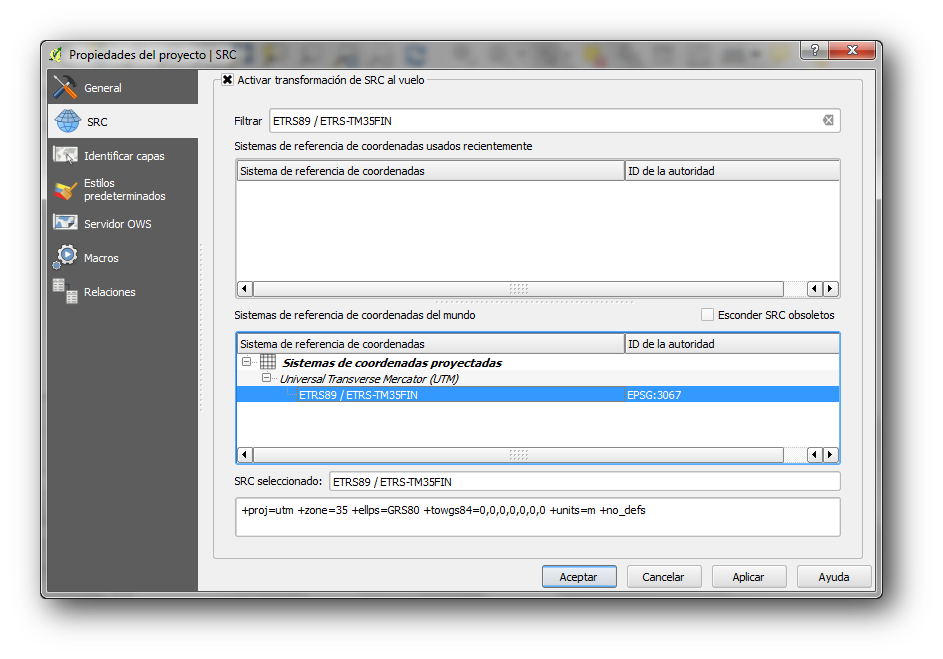Click the world list horizontal scrollbar thumb
Image resolution: width=943 pixels, height=659 pixels.
tap(518, 455)
